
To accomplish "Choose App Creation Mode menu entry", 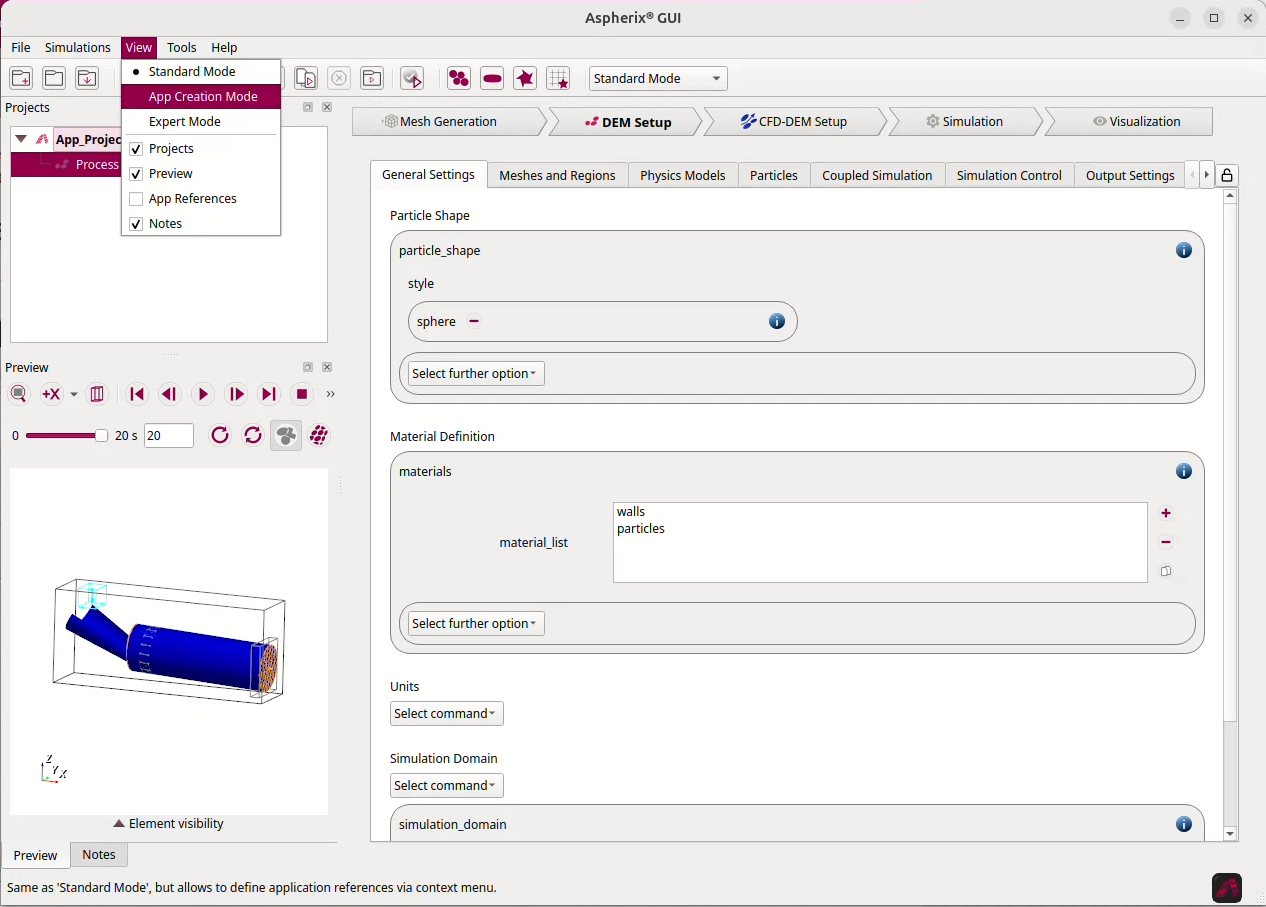I will point(201,96).
